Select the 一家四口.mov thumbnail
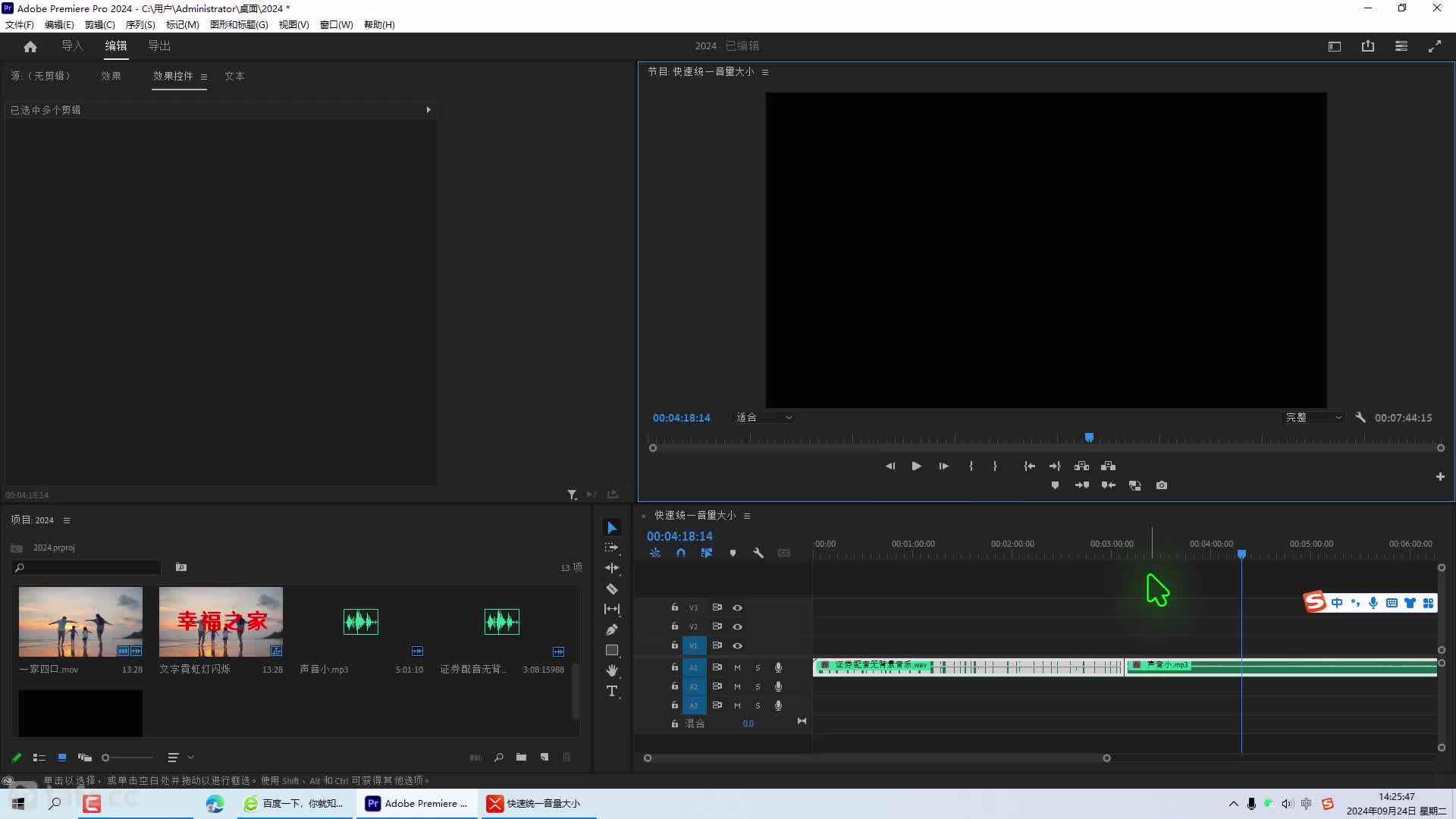Image resolution: width=1456 pixels, height=819 pixels. [x=80, y=621]
